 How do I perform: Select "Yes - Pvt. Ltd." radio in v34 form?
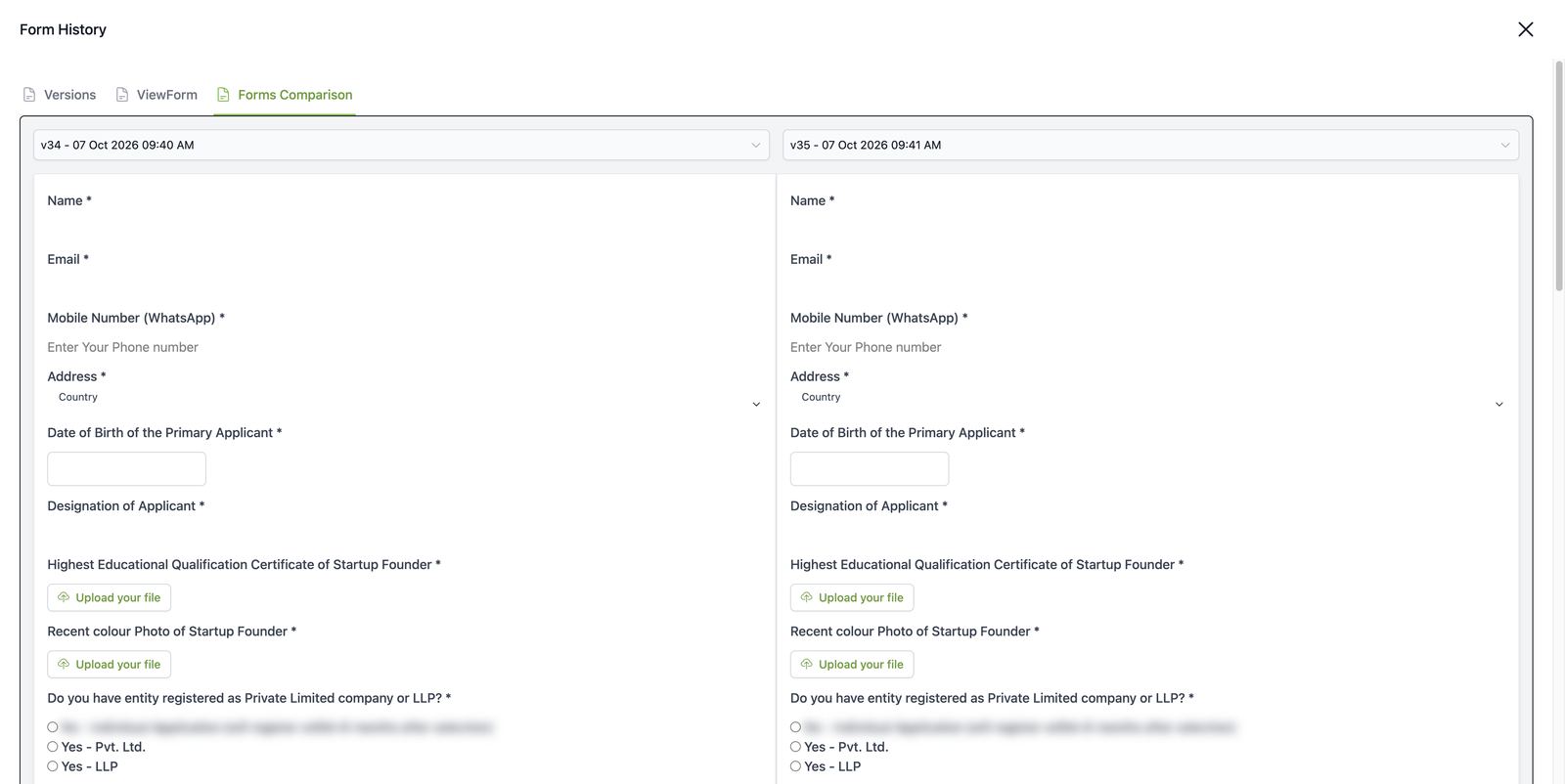pyautogui.click(x=53, y=747)
